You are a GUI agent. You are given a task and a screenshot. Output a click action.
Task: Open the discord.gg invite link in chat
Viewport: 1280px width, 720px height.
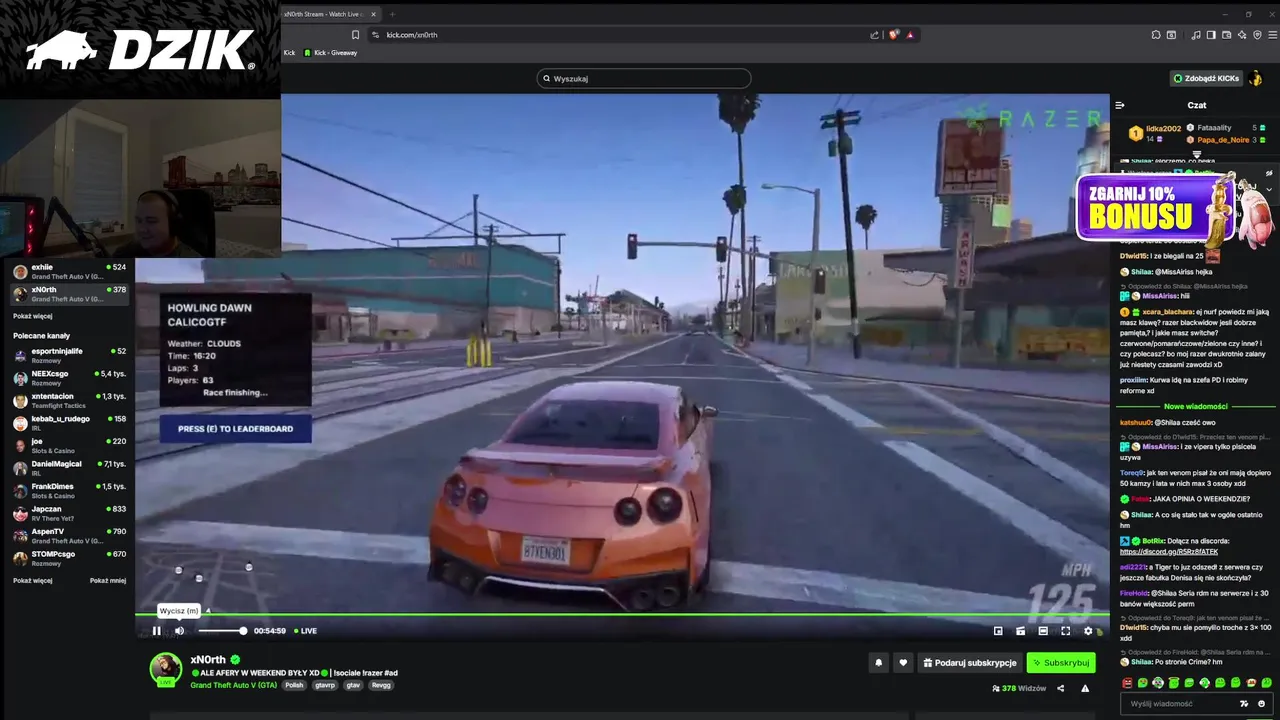click(1169, 551)
